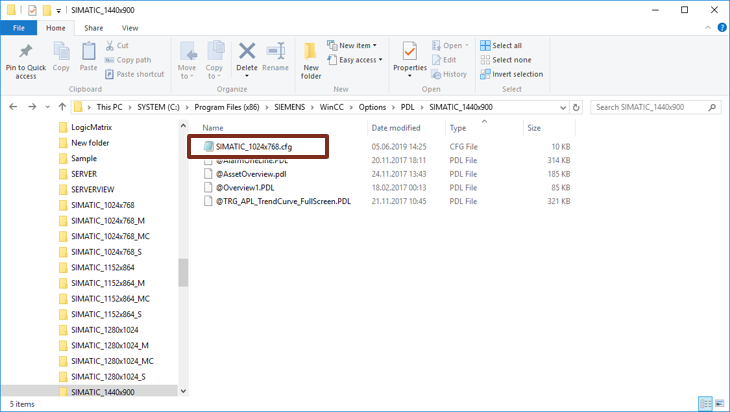The height and width of the screenshot is (412, 730).
Task: Click navigation pane scroll down arrow
Action: point(183,392)
